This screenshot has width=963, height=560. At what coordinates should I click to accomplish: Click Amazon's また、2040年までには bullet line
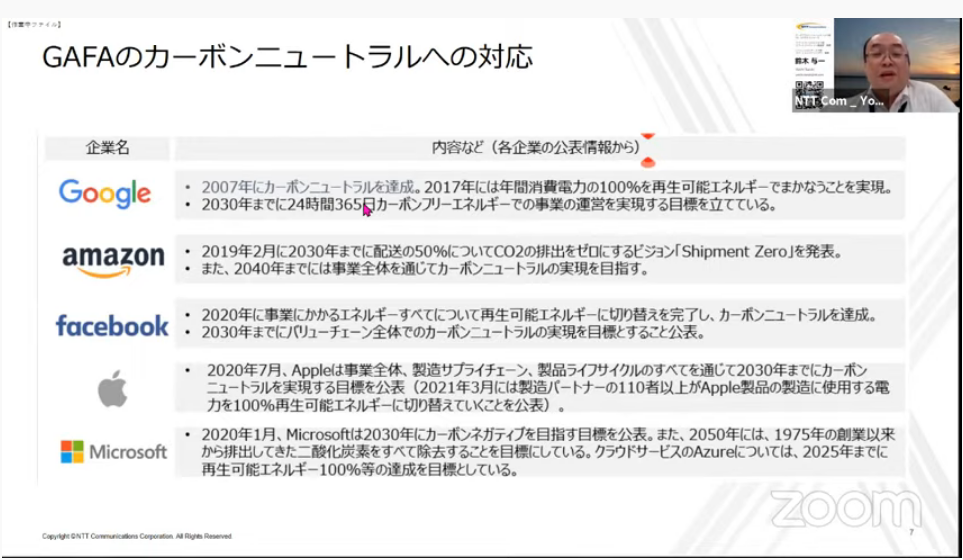[424, 268]
